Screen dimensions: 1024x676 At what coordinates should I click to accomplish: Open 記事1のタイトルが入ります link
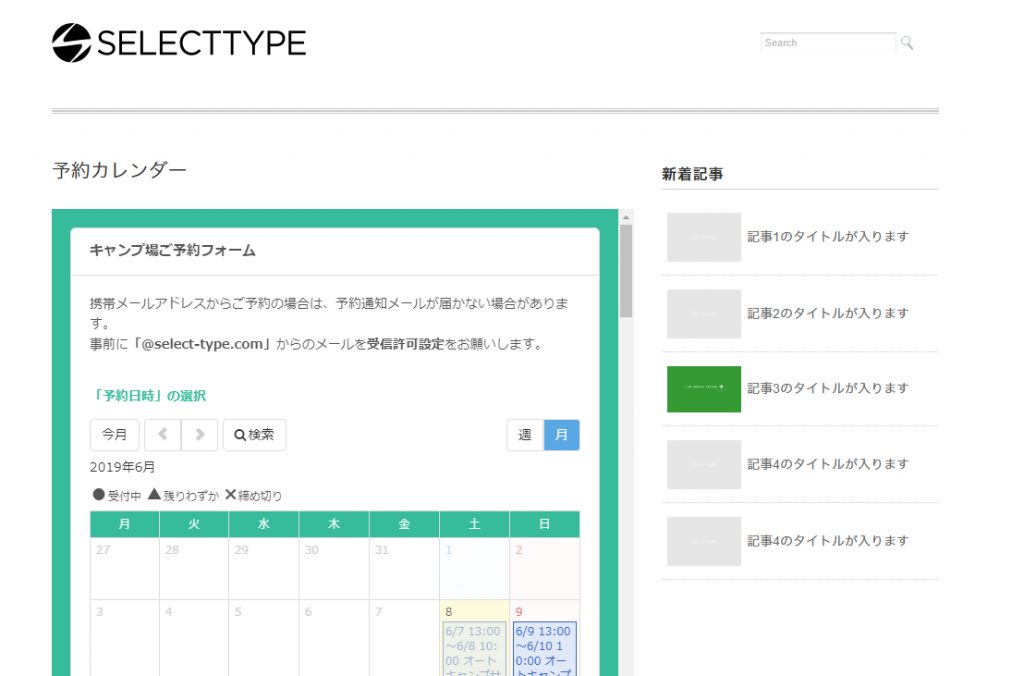828,237
